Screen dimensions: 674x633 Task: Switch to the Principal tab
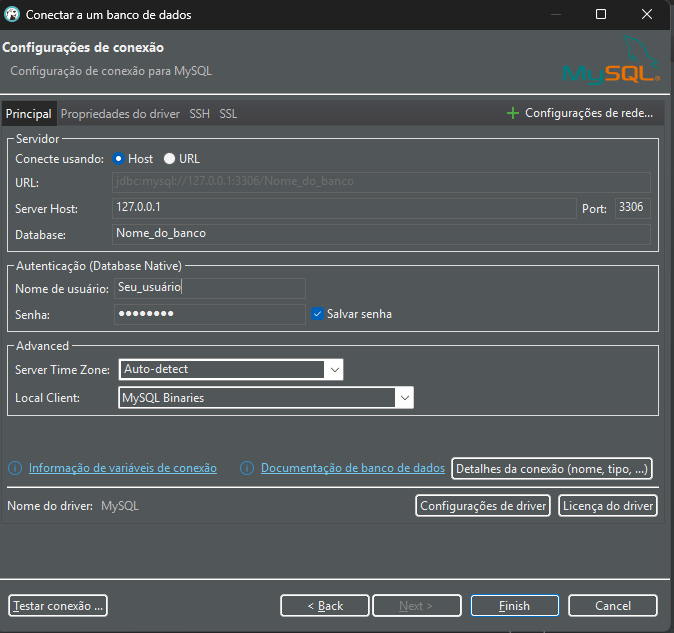coord(29,114)
